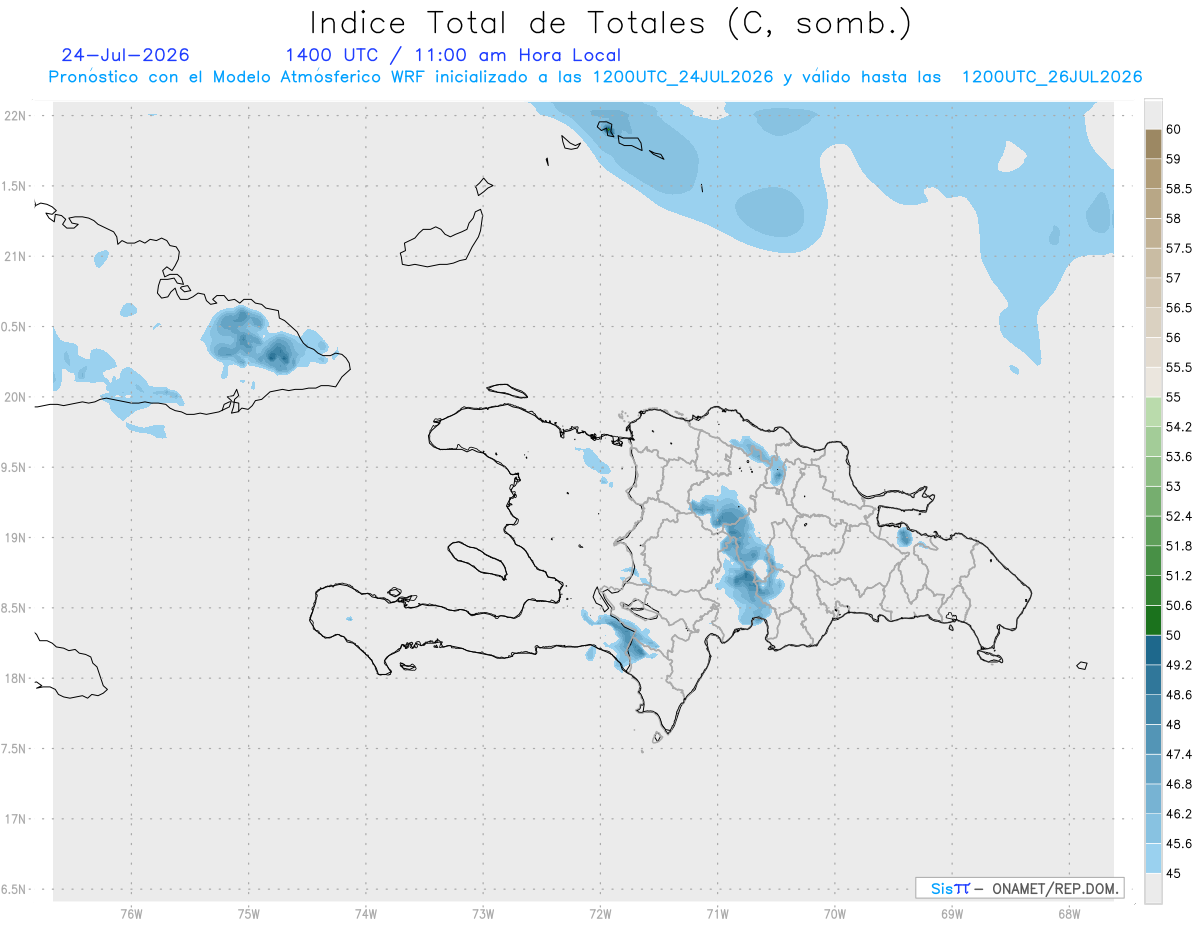Click the '18N' latitude label
The height and width of the screenshot is (927, 1200).
click(x=16, y=678)
